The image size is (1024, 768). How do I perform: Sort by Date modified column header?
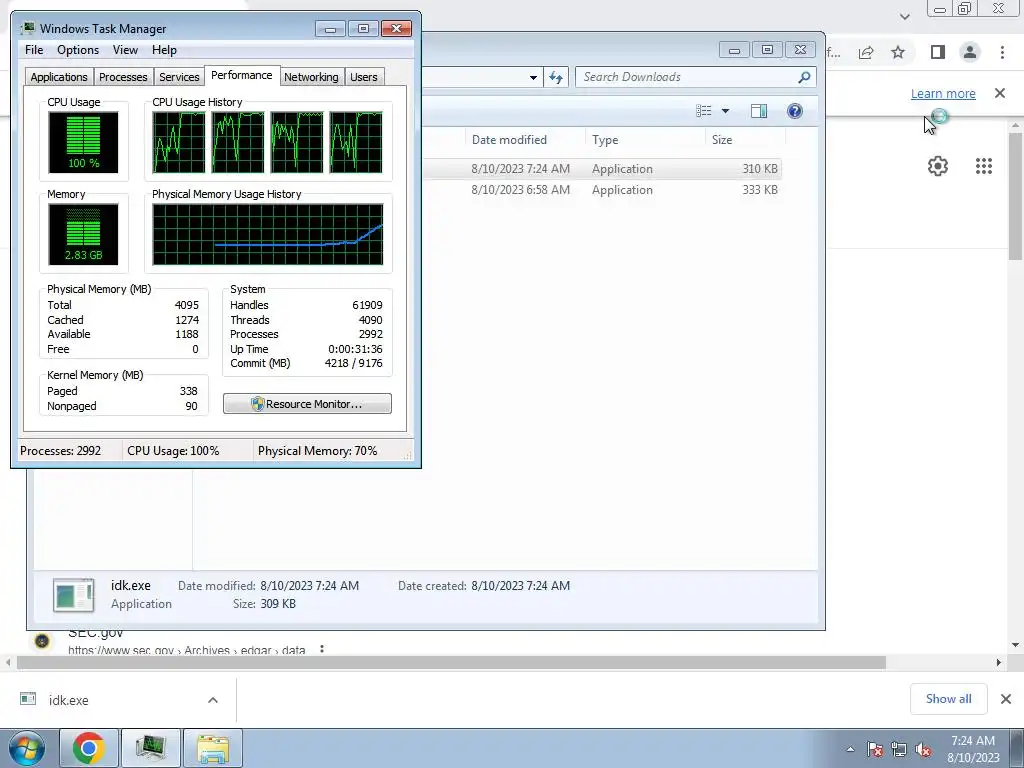509,140
